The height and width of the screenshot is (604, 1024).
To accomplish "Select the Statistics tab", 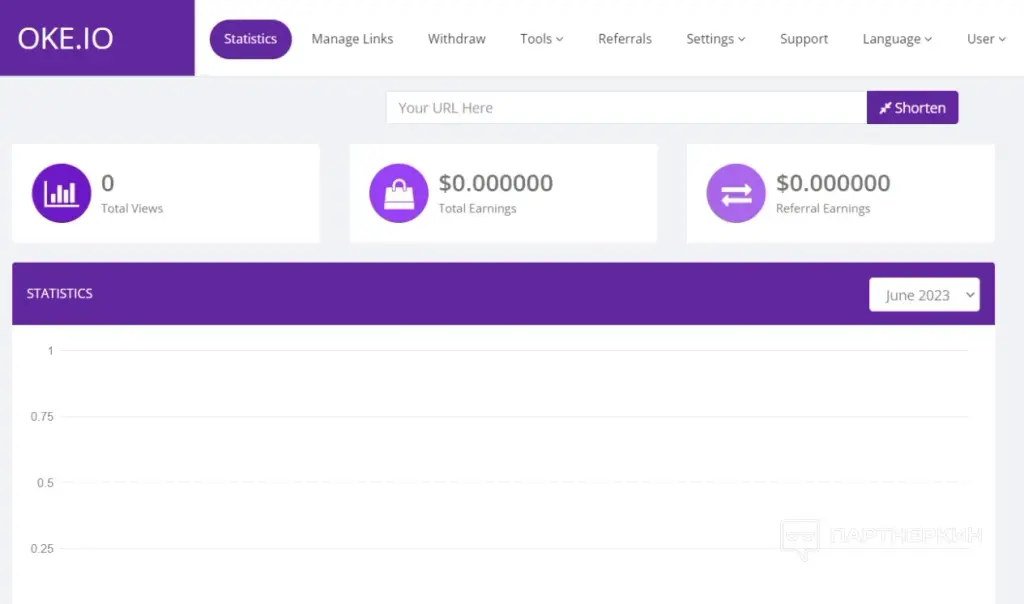I will coord(251,39).
